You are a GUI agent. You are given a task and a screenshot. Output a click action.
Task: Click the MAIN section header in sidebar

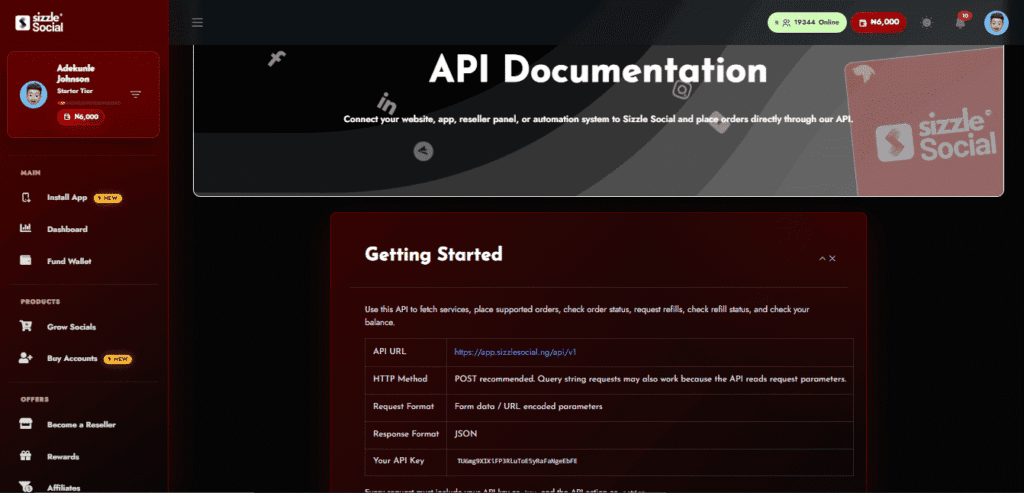(30, 173)
